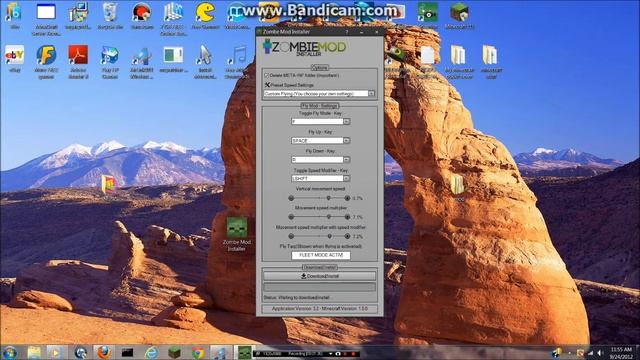Launch Google Chrome from the taskbar
The height and width of the screenshot is (360, 640).
point(198,352)
